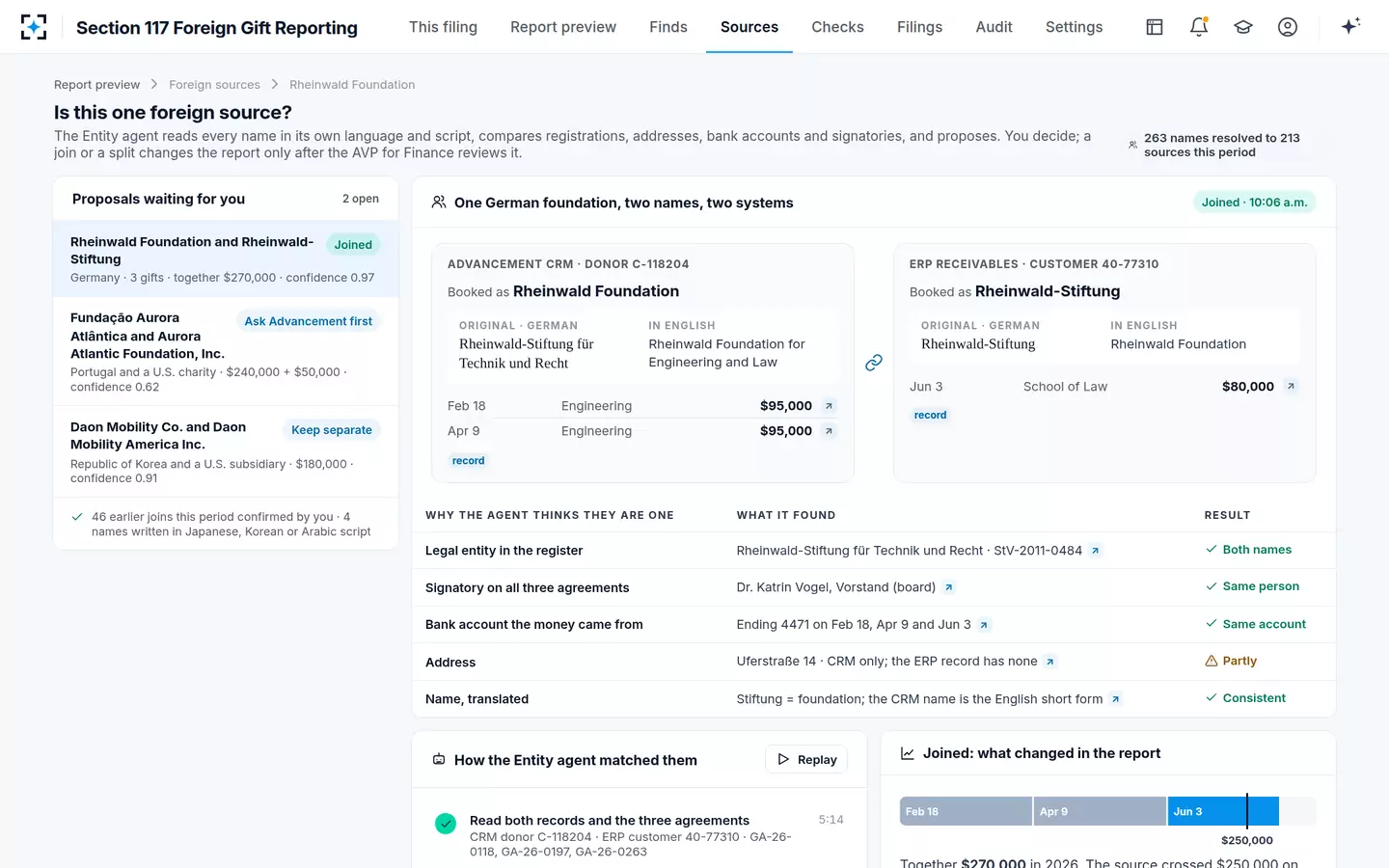Open the Uferstraße 14 address arrow
1389x868 pixels.
pyautogui.click(x=1050, y=662)
